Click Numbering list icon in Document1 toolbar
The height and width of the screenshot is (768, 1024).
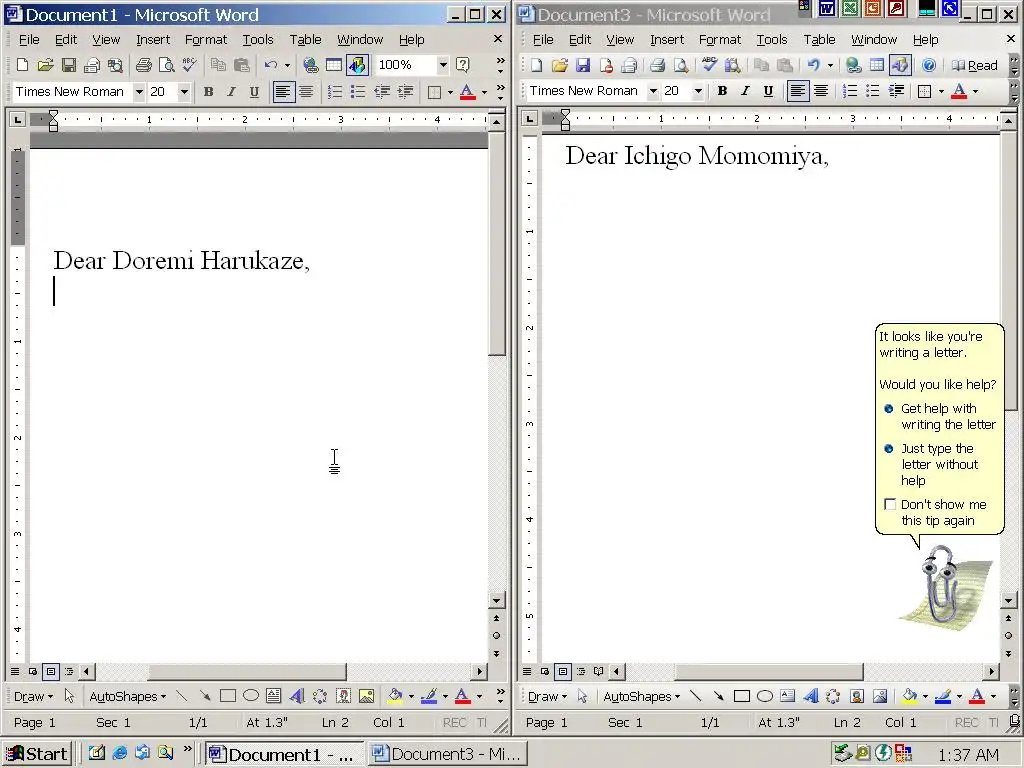[334, 92]
